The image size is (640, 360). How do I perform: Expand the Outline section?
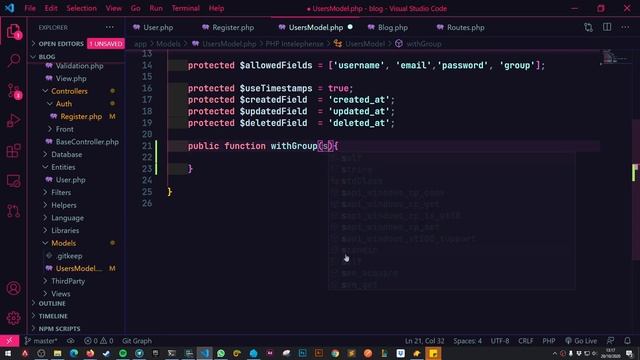pos(52,303)
